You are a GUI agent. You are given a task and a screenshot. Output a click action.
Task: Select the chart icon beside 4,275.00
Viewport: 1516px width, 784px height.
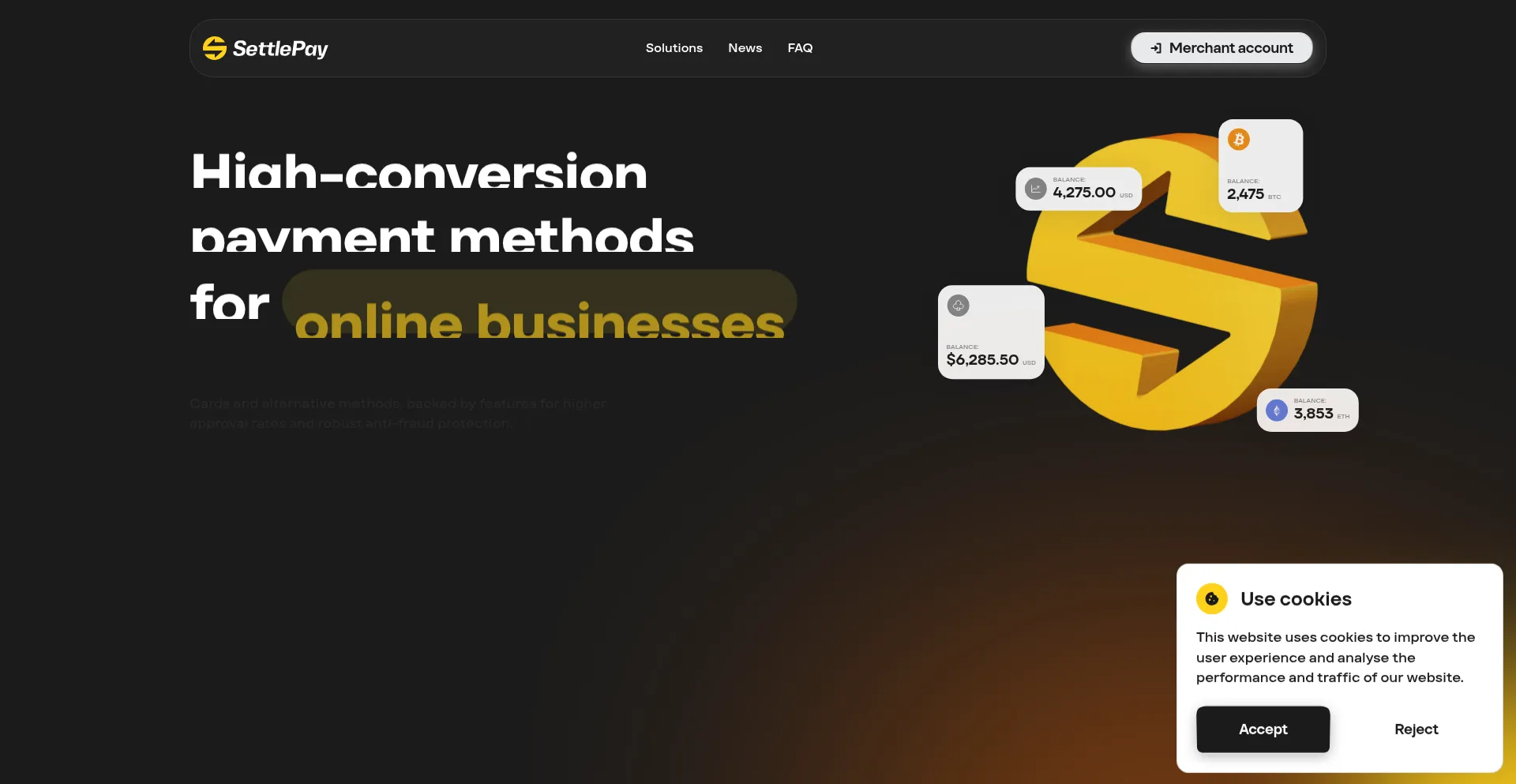coord(1035,189)
